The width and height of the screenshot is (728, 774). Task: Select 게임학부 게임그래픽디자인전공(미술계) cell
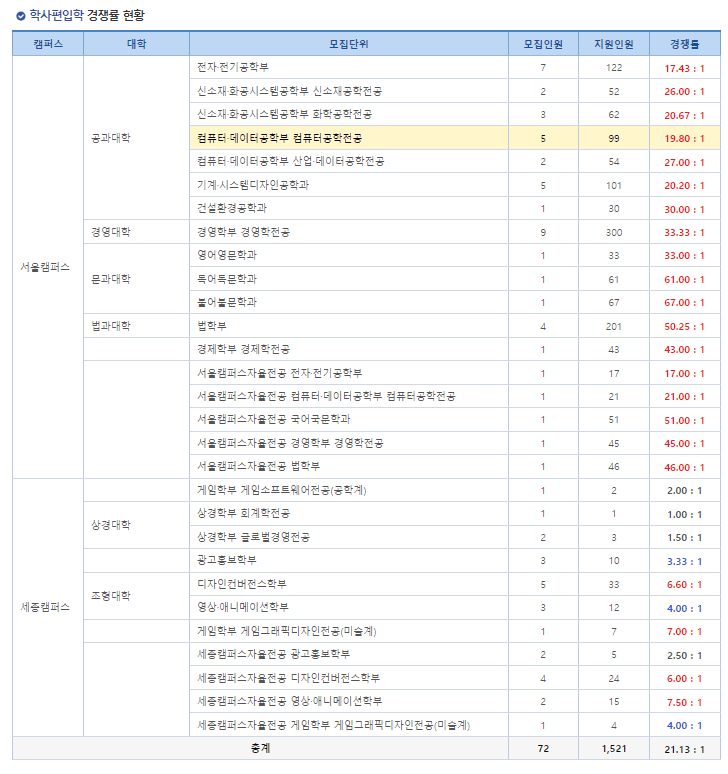[349, 631]
